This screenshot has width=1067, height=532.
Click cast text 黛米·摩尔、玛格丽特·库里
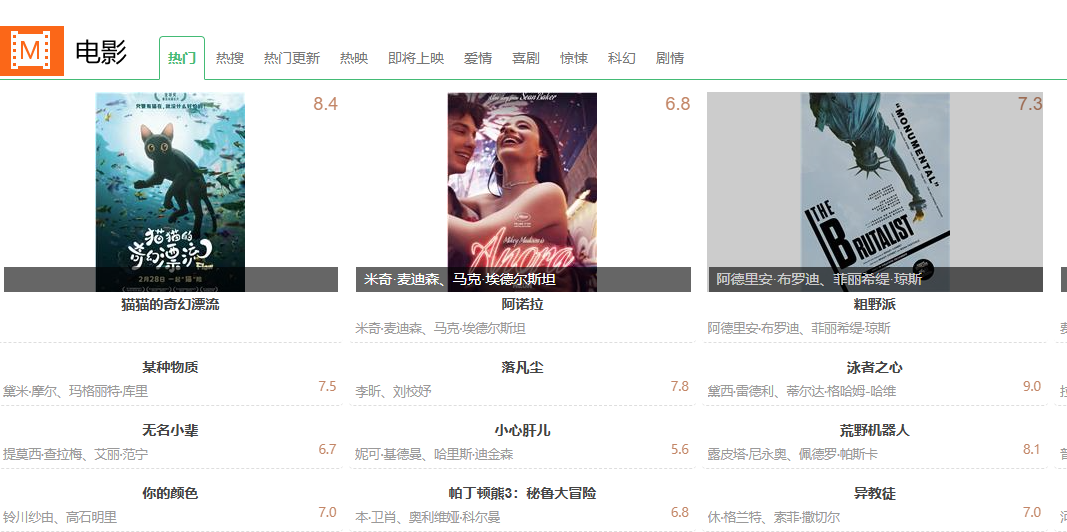76,391
